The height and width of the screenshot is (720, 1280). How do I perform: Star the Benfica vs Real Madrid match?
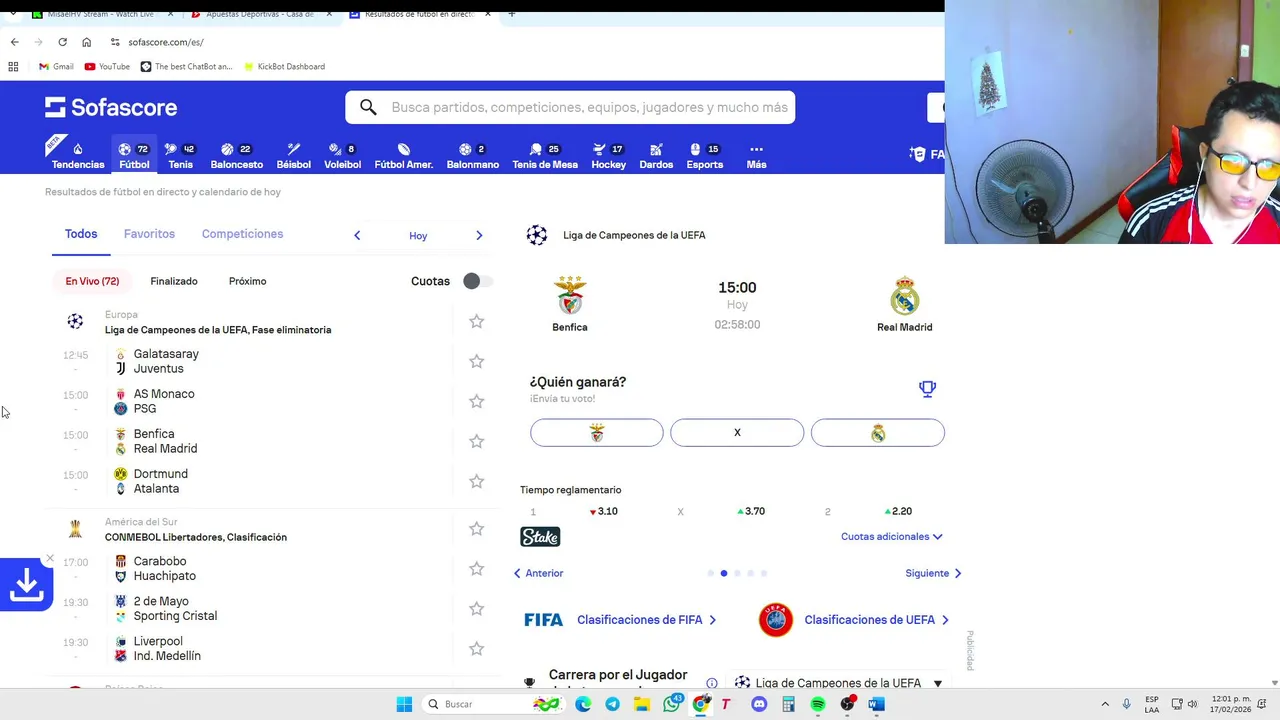(x=476, y=441)
